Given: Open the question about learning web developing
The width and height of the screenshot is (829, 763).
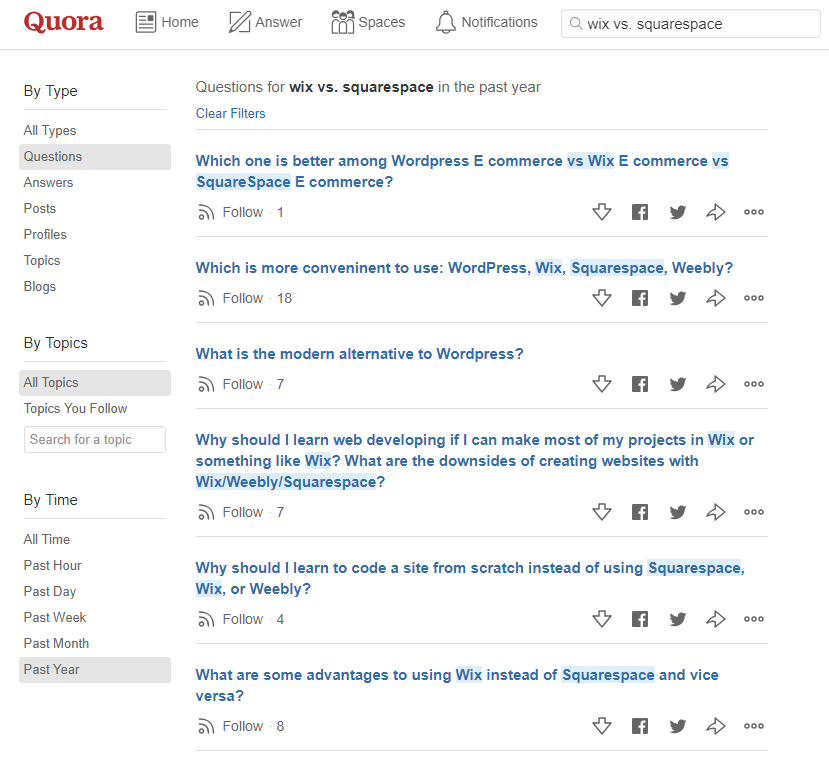Looking at the screenshot, I should pyautogui.click(x=475, y=461).
